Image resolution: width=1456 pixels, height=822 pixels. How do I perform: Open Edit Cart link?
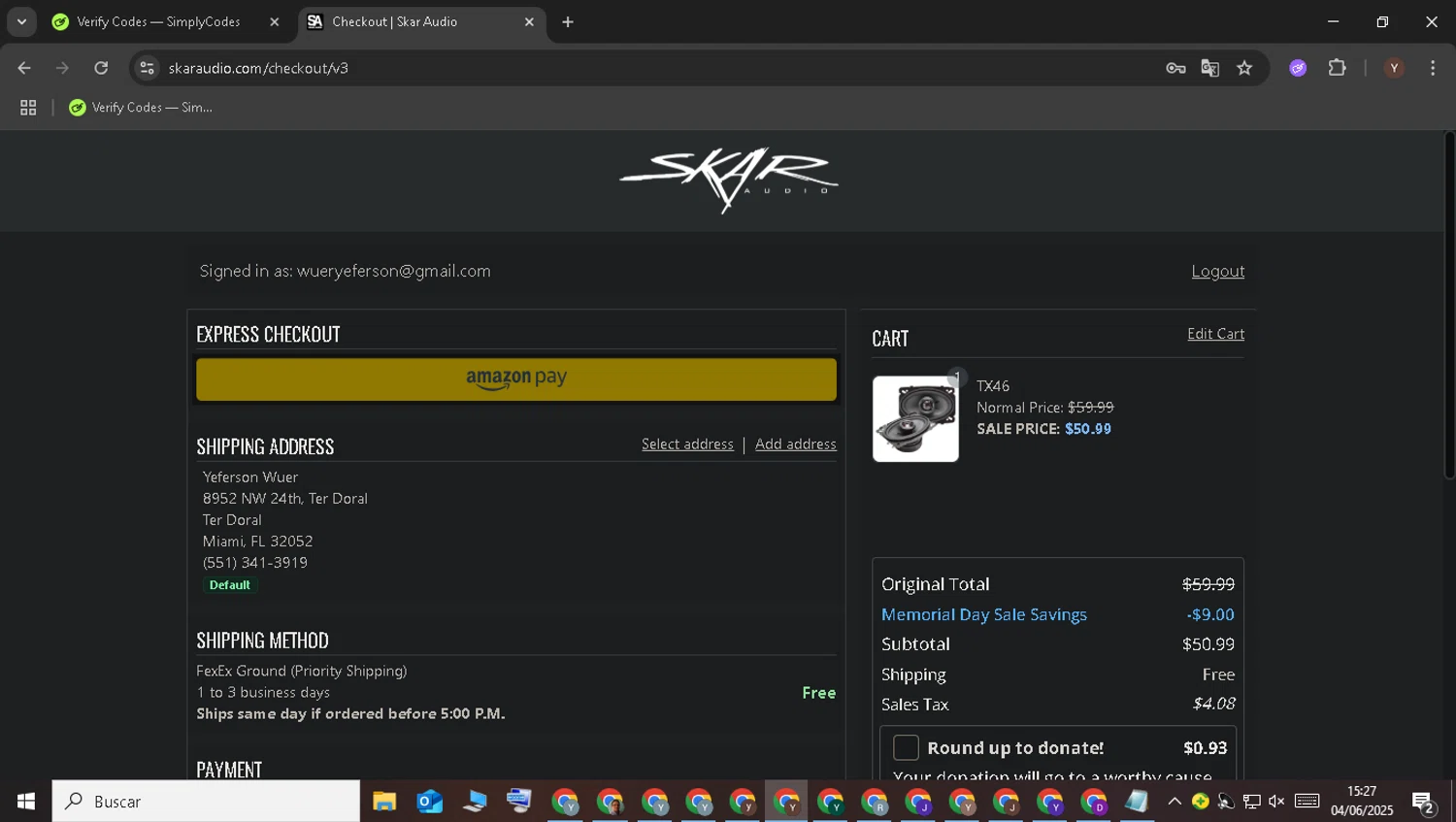(1215, 334)
